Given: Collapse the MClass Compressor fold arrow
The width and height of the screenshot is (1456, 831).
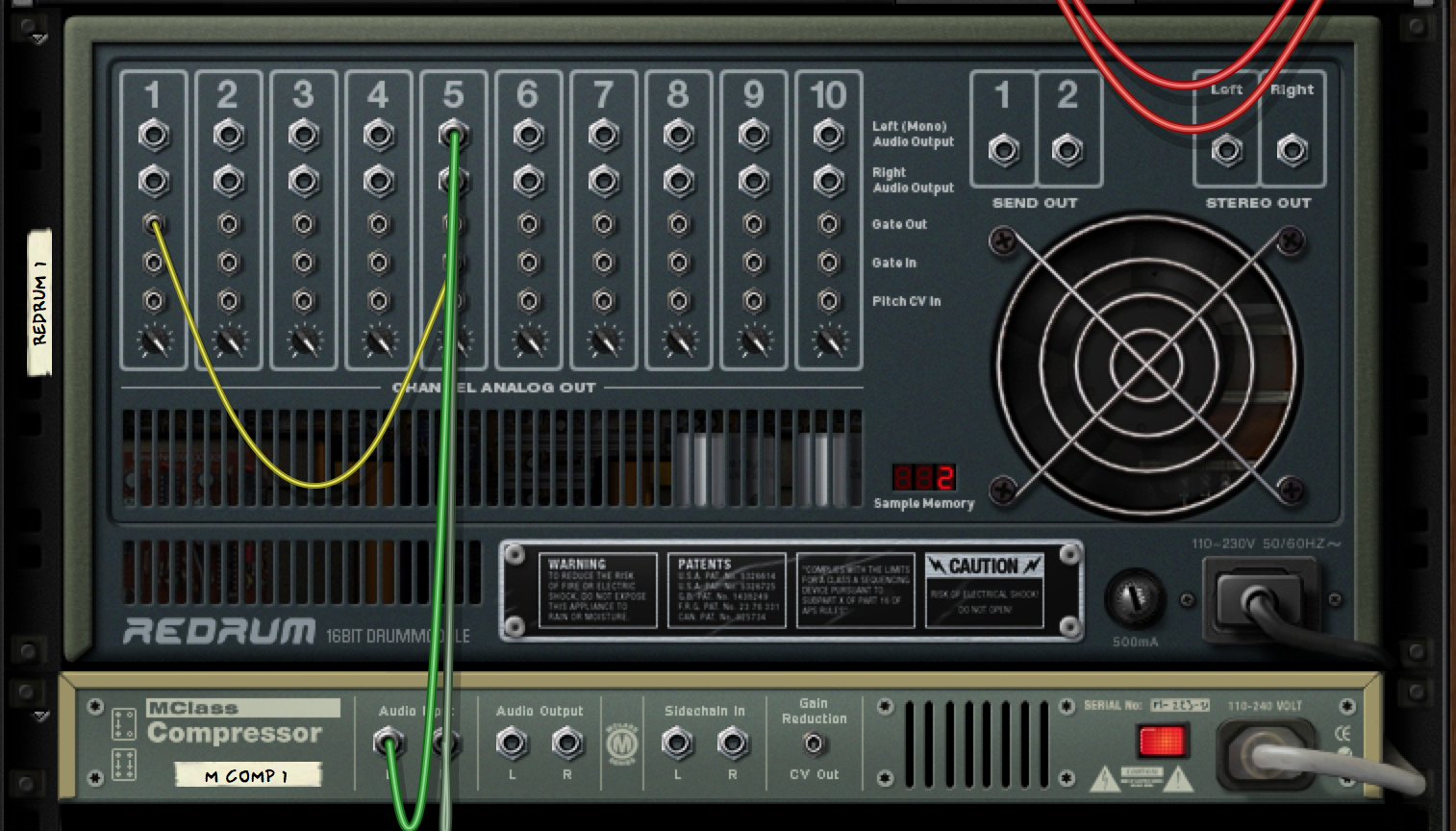Looking at the screenshot, I should 39,717.
